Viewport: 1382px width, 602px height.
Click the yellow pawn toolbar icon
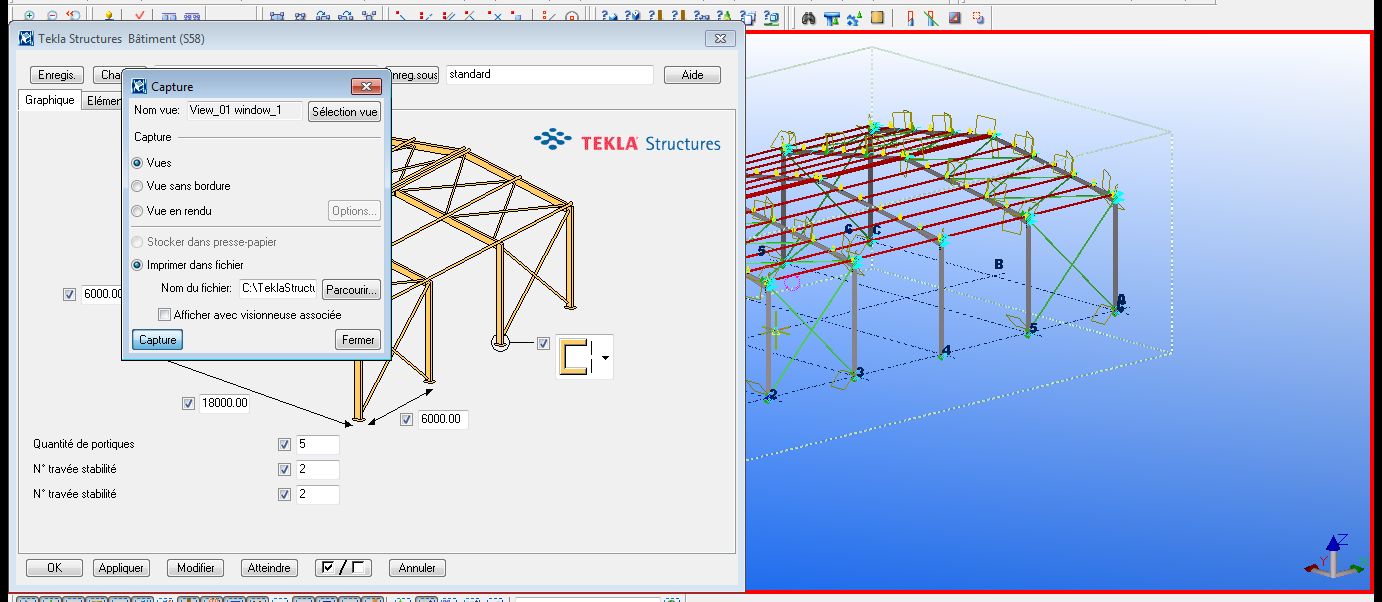point(108,16)
